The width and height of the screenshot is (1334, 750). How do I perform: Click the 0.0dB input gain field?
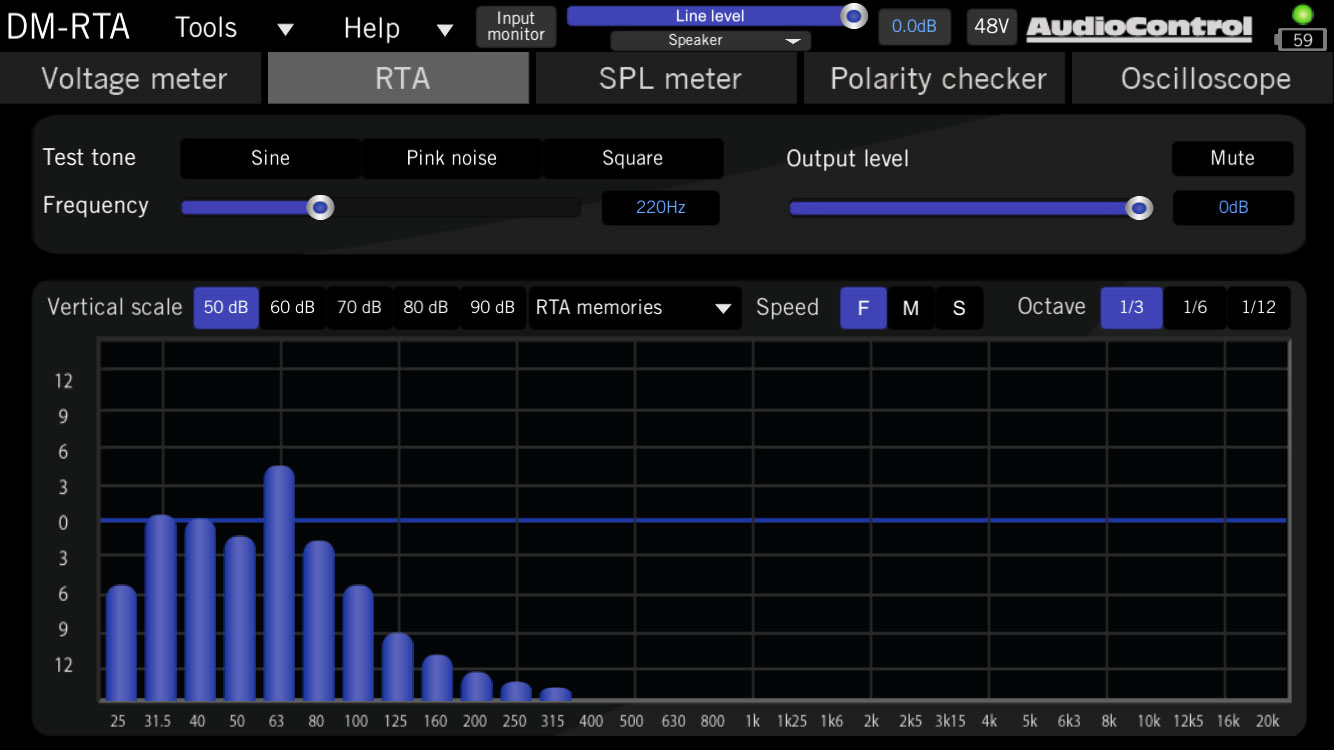[x=914, y=26]
